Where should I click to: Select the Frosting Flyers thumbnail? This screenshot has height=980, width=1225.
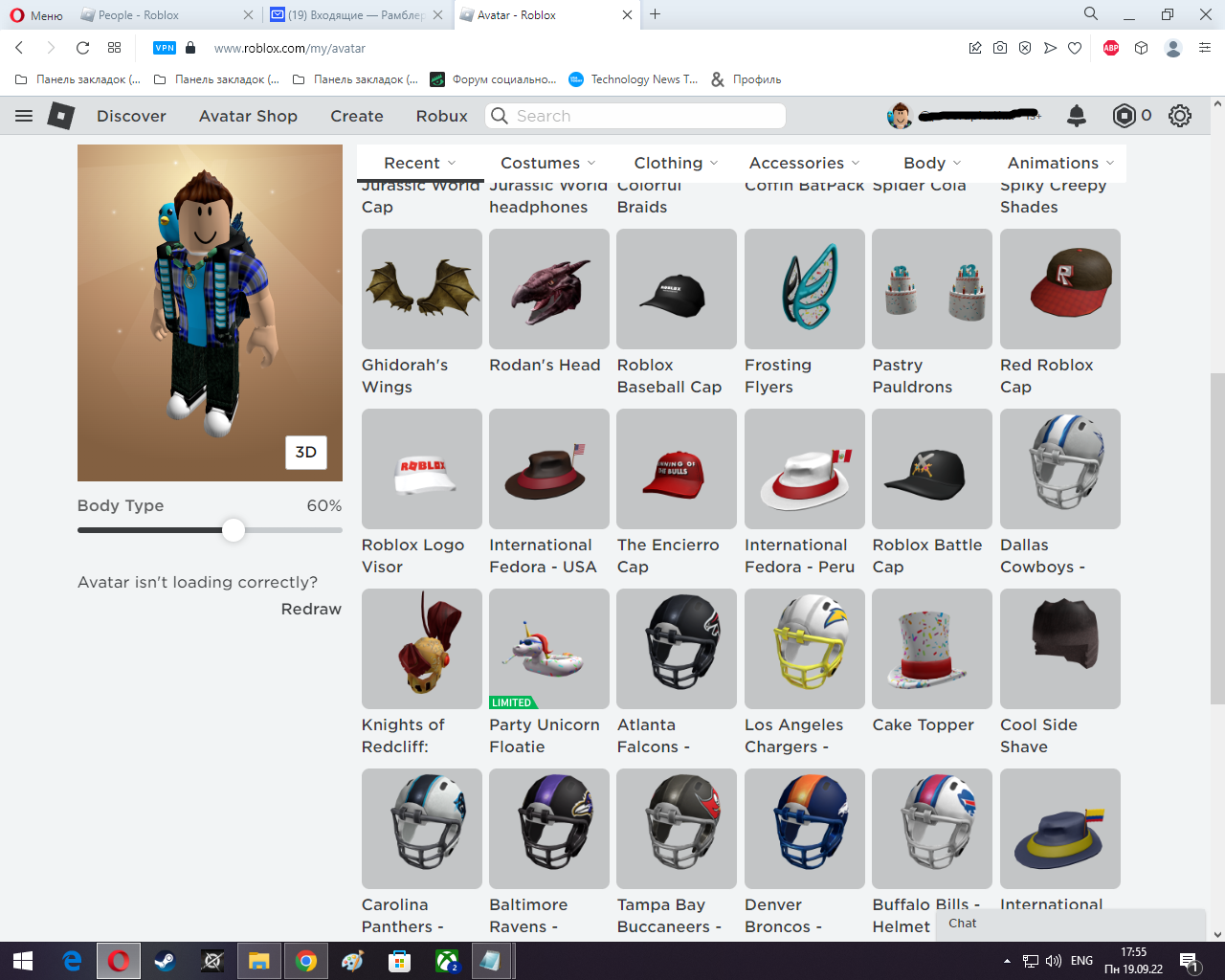tap(805, 289)
